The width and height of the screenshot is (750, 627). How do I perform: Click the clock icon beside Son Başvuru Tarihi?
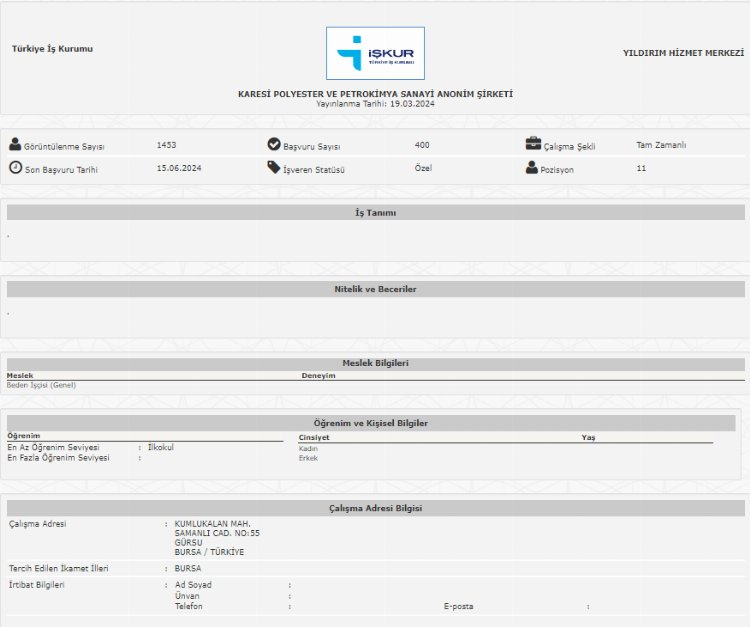15,168
